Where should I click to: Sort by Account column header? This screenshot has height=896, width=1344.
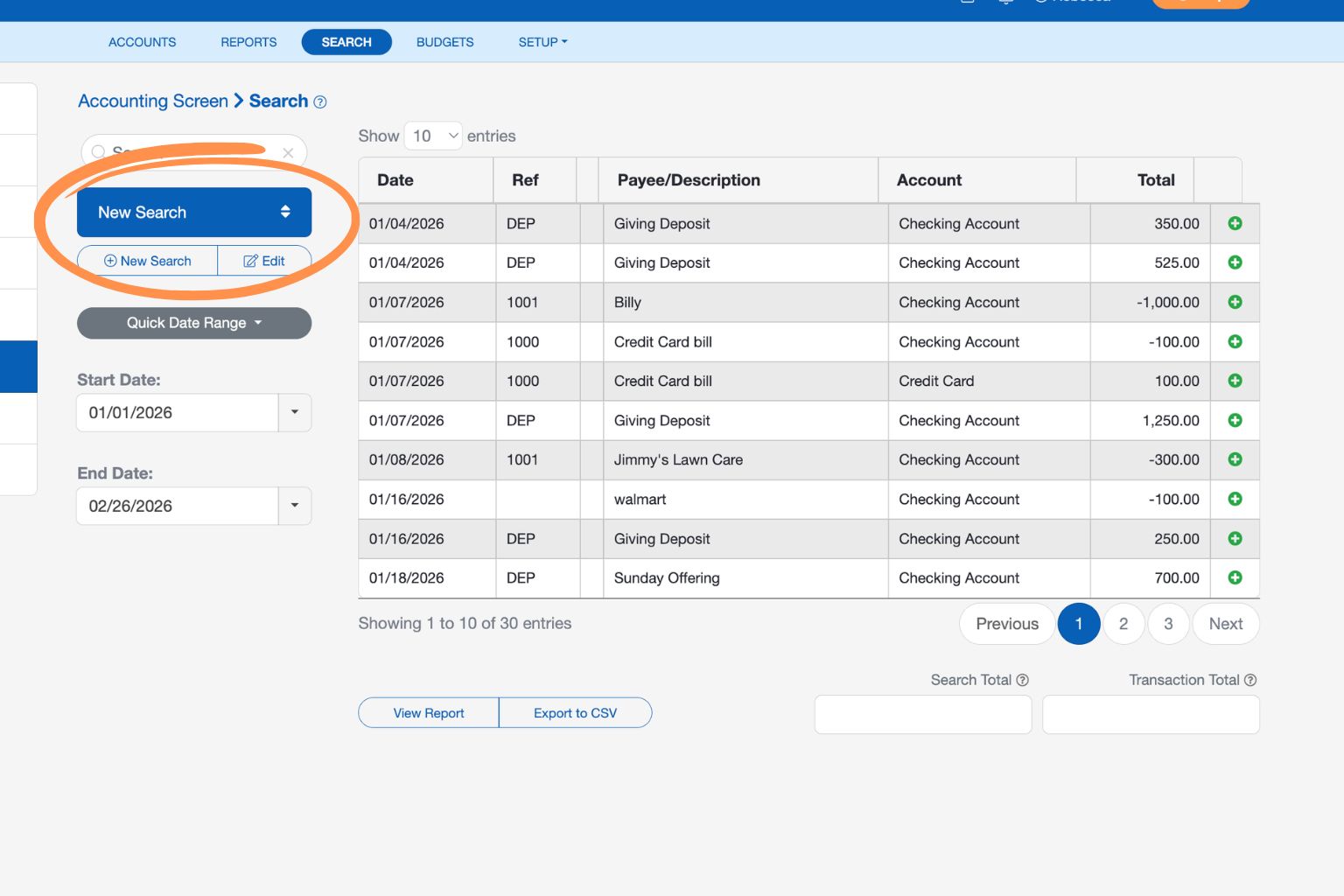977,180
